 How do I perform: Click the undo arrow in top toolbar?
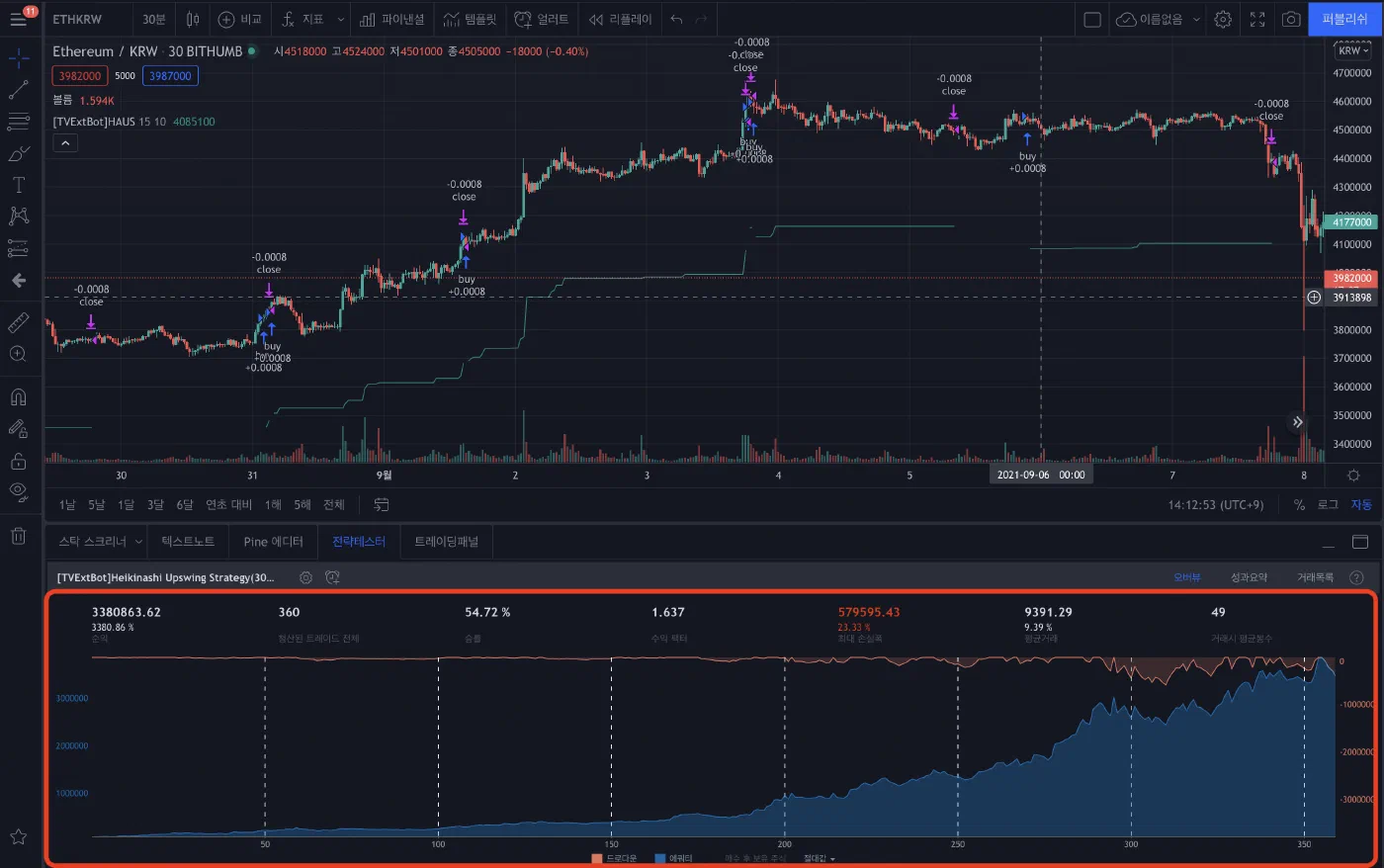click(676, 19)
